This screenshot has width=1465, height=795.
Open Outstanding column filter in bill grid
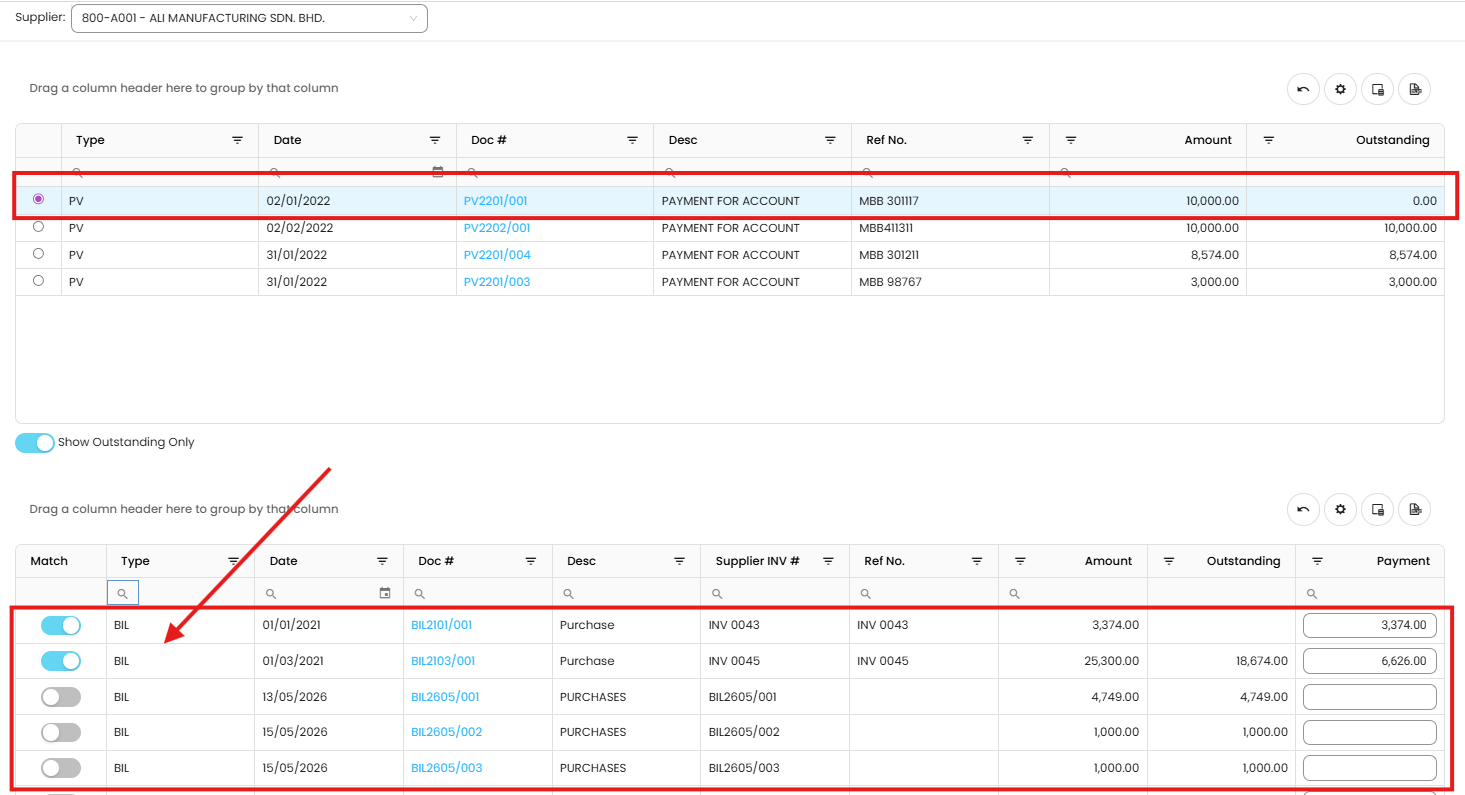1169,561
